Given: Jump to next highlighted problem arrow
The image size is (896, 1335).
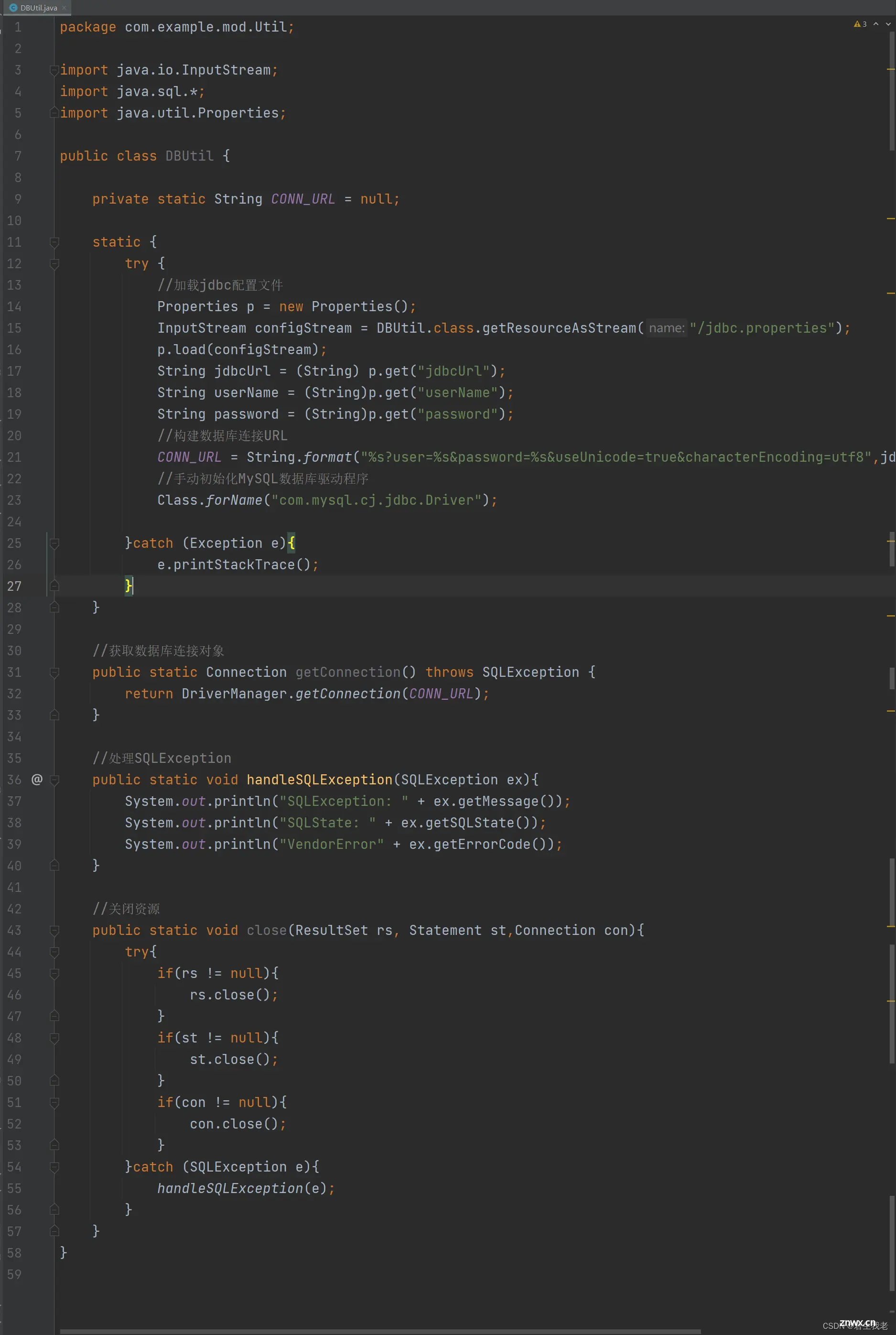Looking at the screenshot, I should click(888, 24).
